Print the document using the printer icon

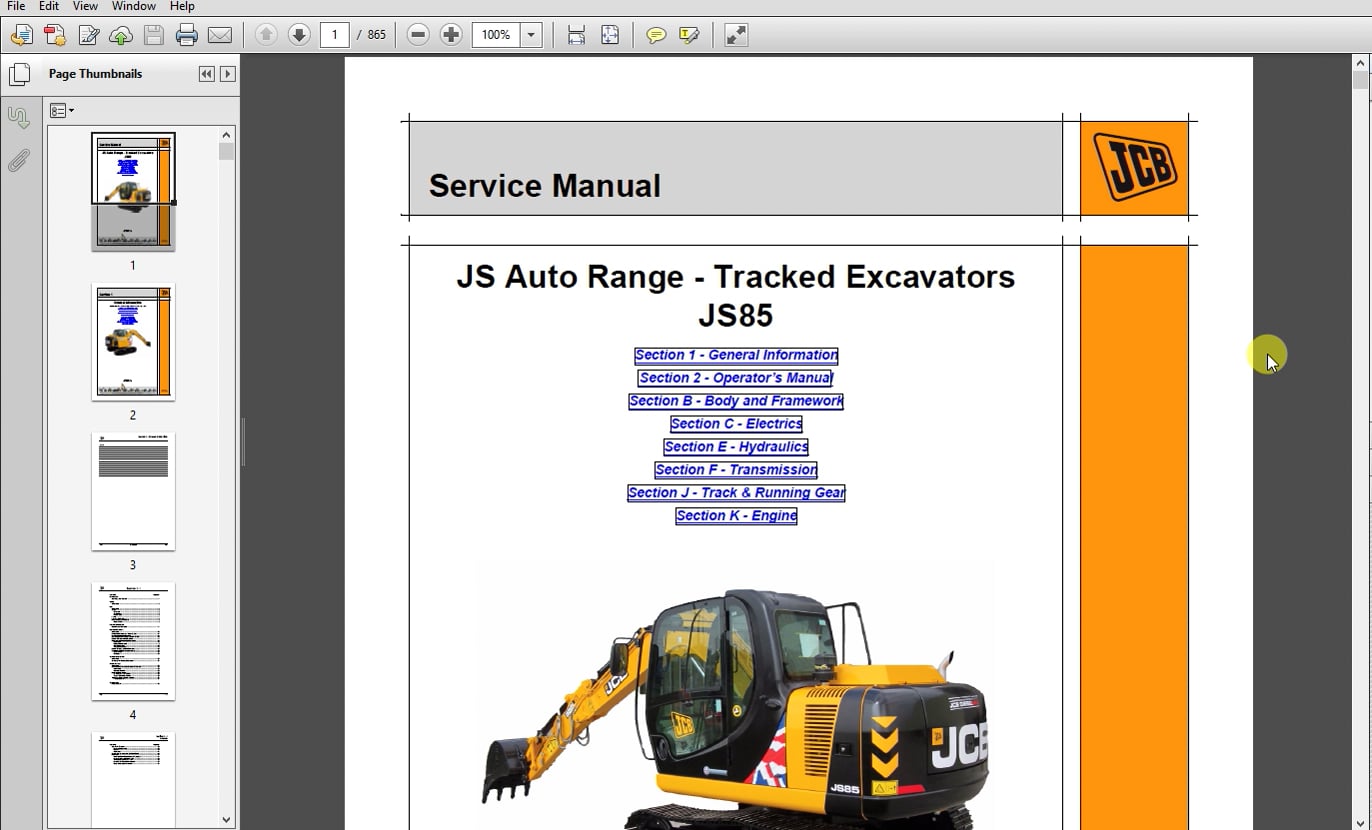187,35
